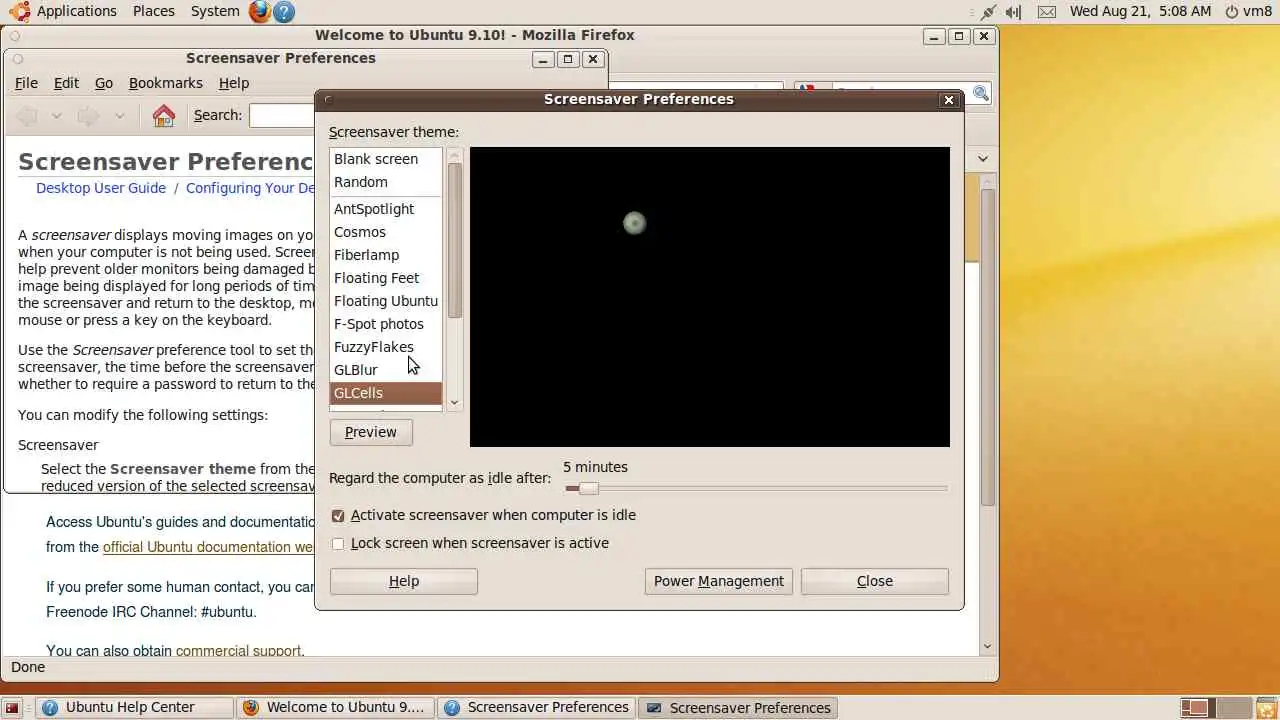Click the theme list scrollbar thumb
Image resolution: width=1280 pixels, height=720 pixels.
pos(455,241)
